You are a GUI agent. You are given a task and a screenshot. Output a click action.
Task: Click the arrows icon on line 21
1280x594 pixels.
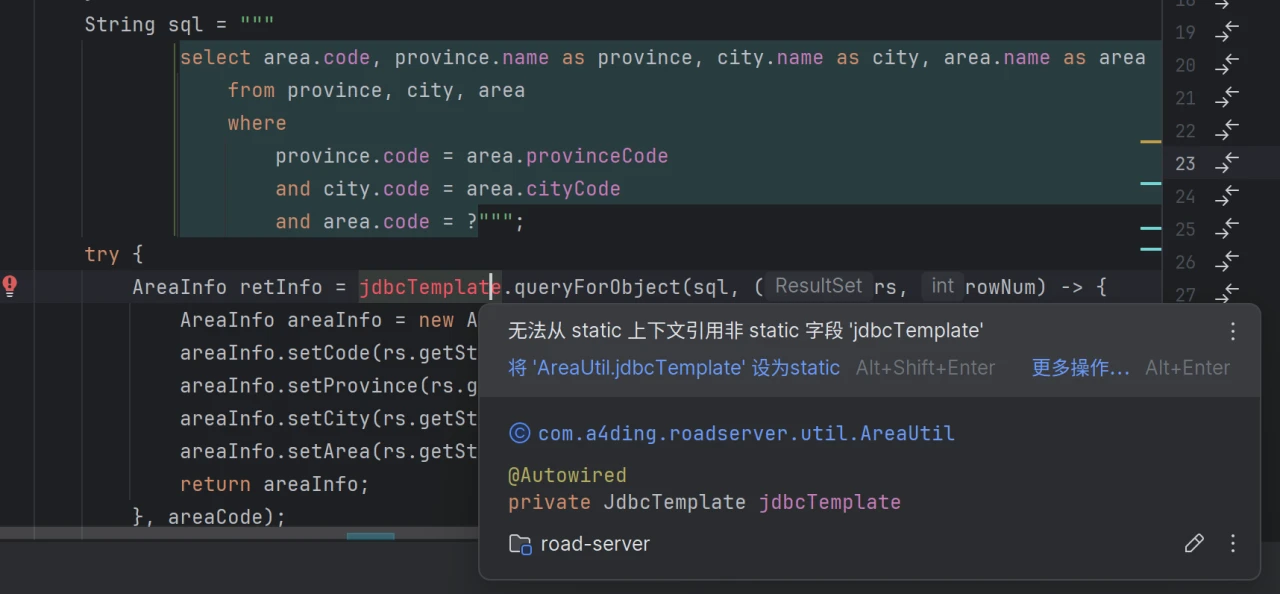click(1227, 98)
